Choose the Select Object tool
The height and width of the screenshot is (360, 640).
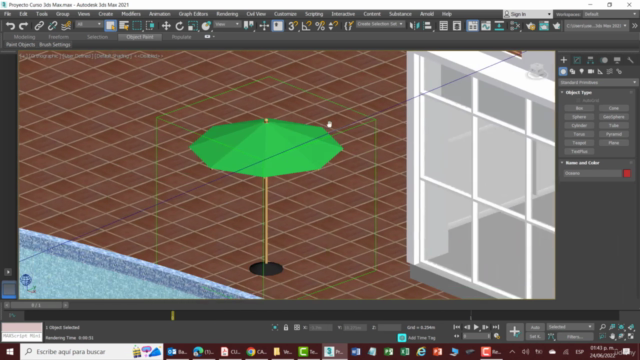click(110, 26)
